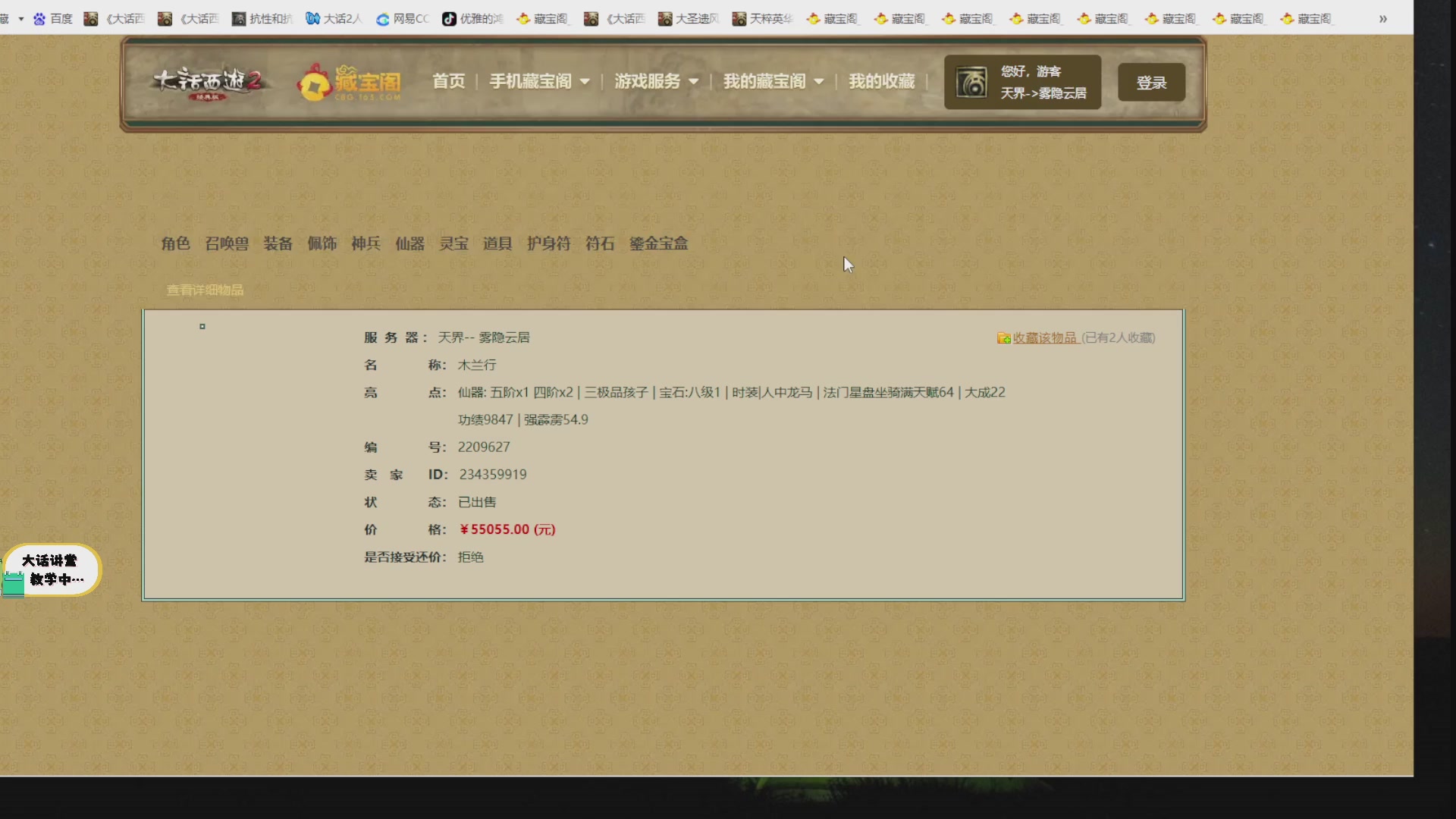This screenshot has width=1456, height=819.
Task: Click the text 功绩9847 in highlights
Action: [x=485, y=419]
